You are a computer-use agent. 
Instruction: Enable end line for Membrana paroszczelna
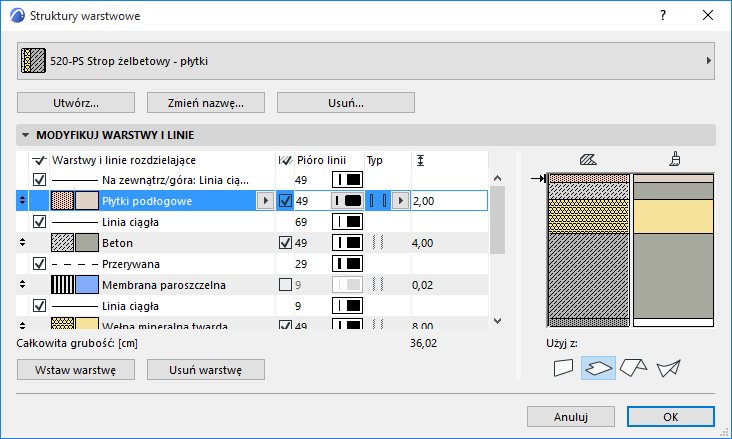286,285
